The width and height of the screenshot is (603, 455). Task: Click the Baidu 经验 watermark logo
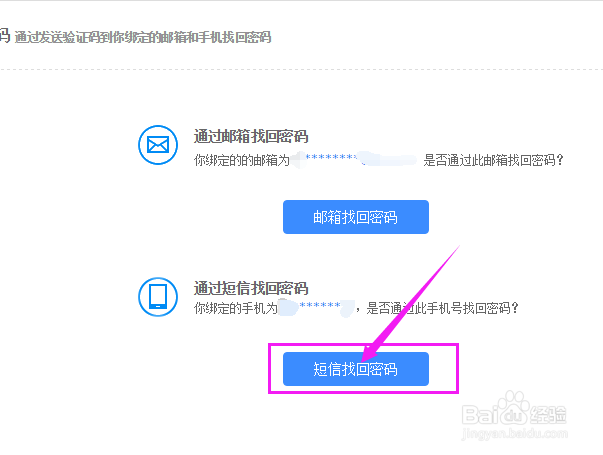514,411
